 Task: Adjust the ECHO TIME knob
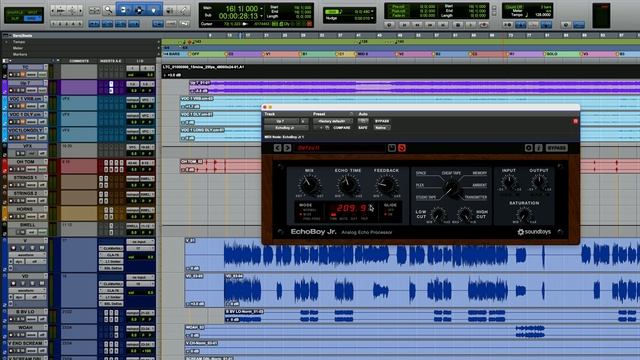click(347, 185)
